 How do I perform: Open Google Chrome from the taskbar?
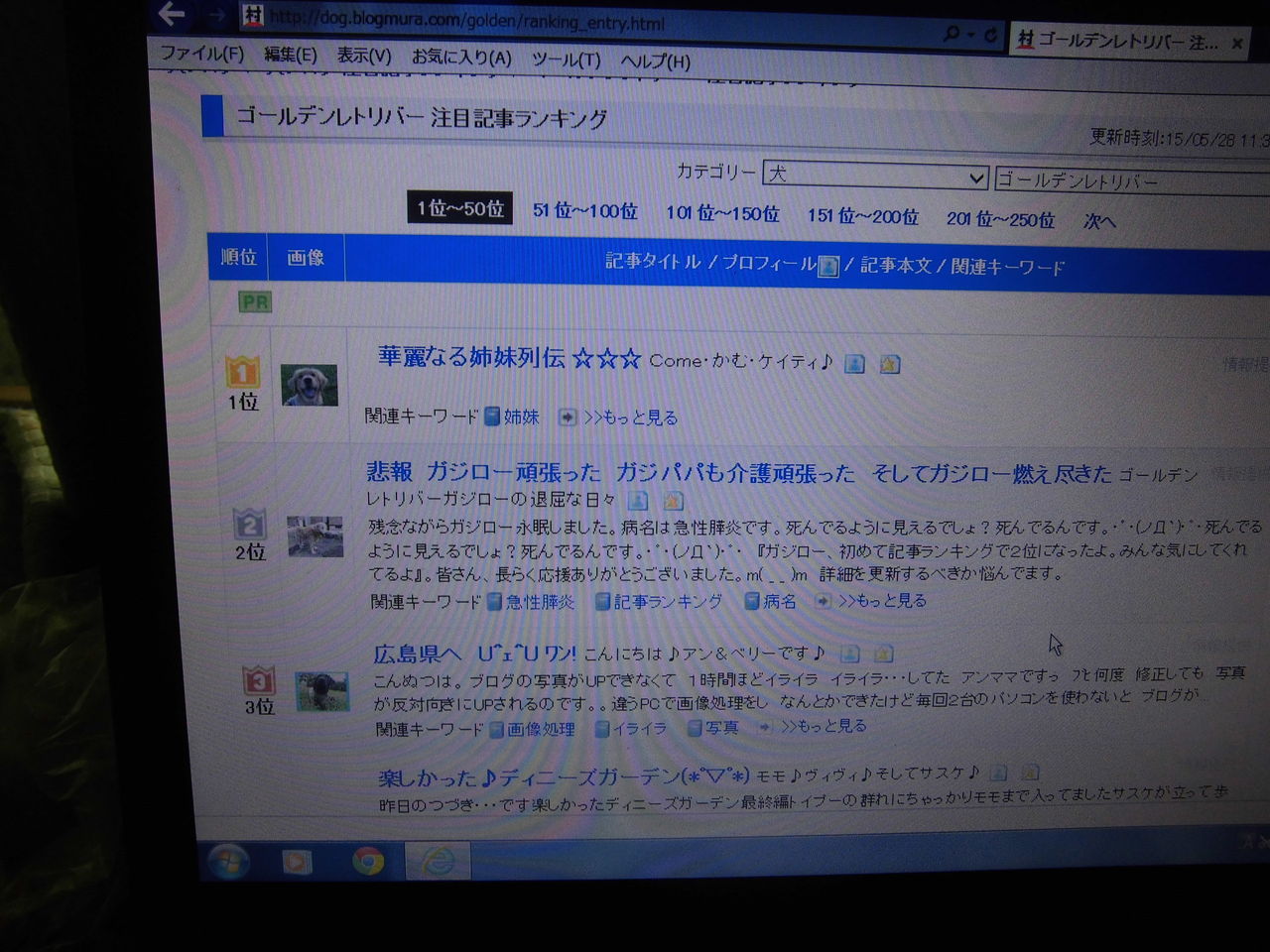[x=368, y=862]
